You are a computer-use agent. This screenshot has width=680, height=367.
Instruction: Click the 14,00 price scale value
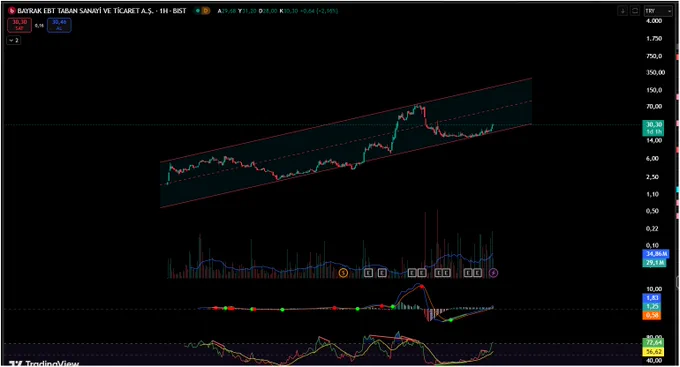pyautogui.click(x=654, y=141)
